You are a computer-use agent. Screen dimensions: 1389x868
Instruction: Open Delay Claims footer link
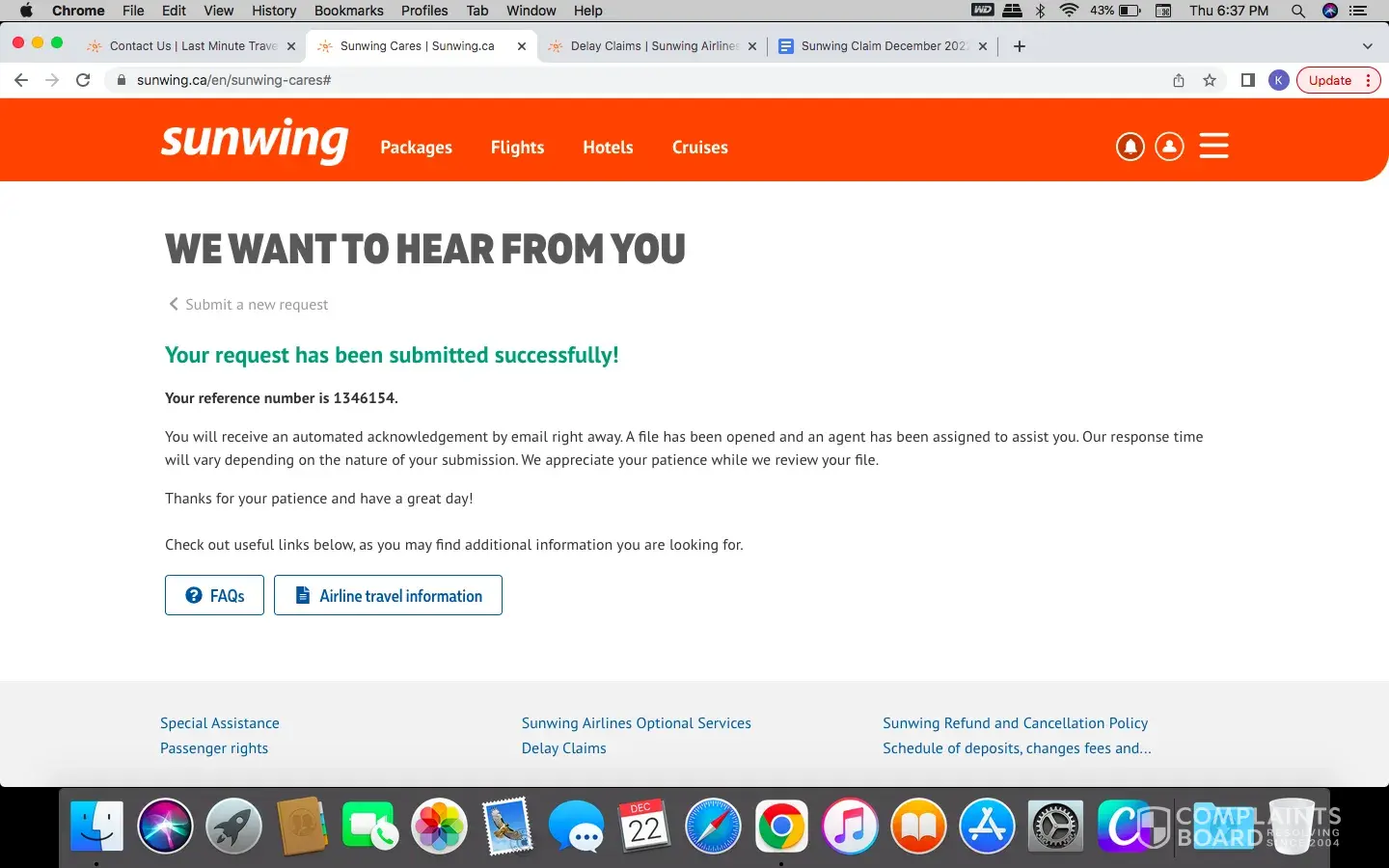pyautogui.click(x=564, y=748)
